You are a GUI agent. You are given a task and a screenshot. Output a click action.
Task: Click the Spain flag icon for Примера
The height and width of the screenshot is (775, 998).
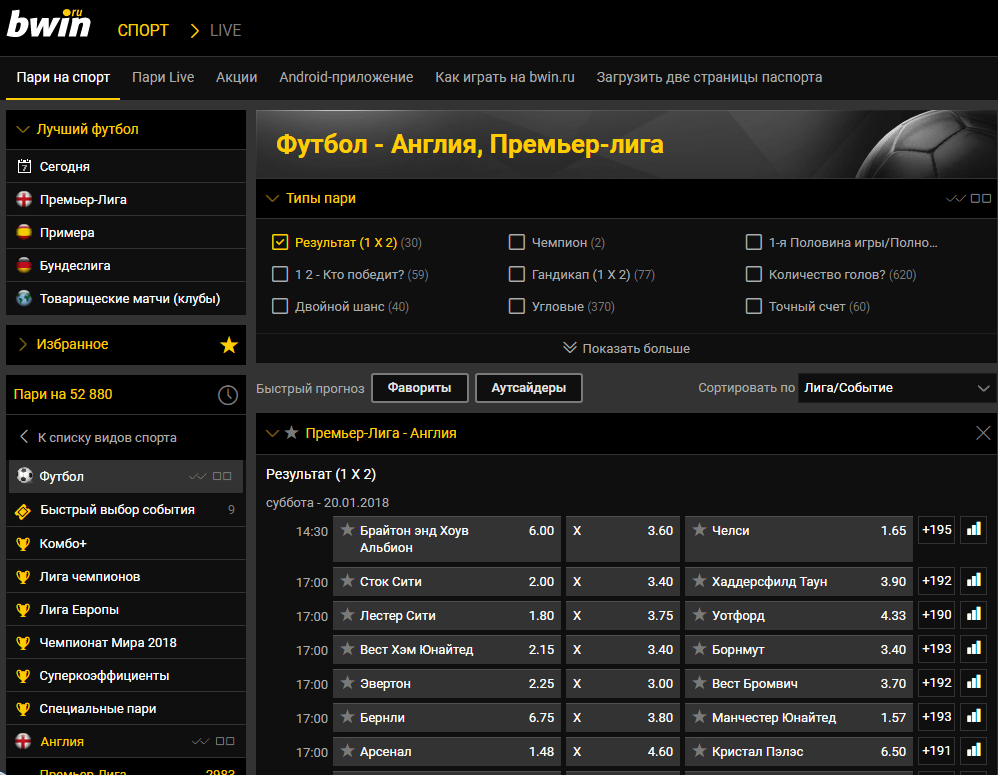click(24, 232)
